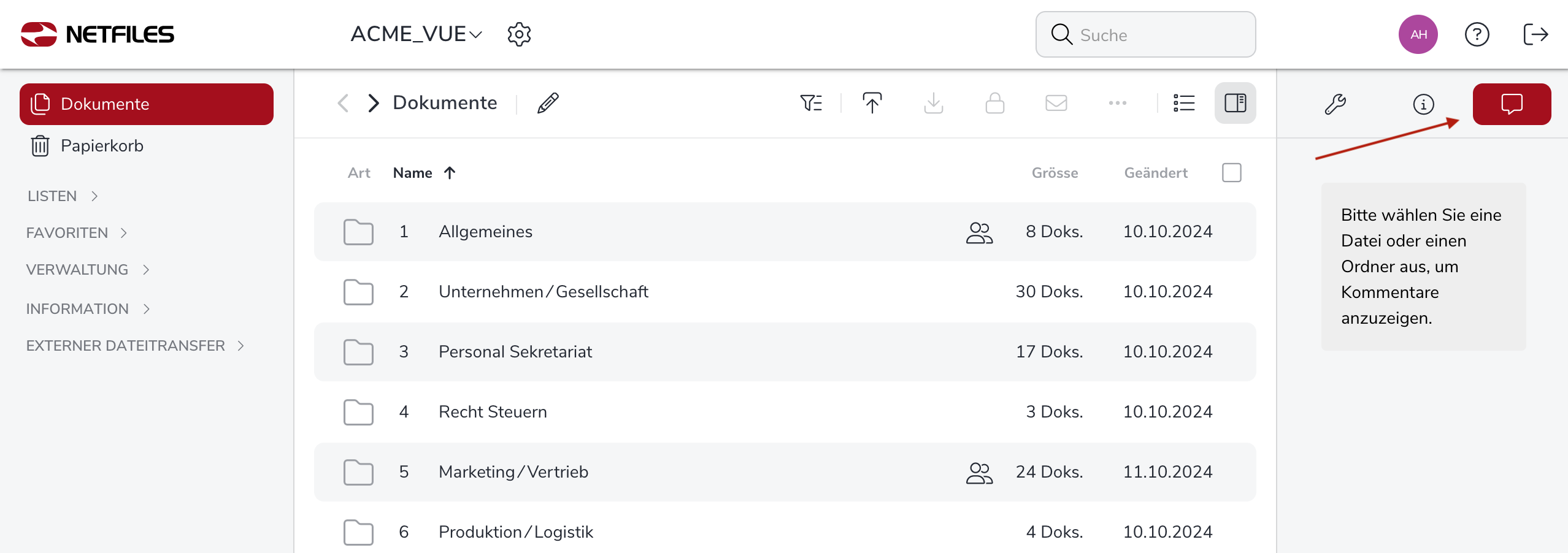Click the pencil edit icon beside Dokumente
1568x553 pixels.
click(548, 103)
